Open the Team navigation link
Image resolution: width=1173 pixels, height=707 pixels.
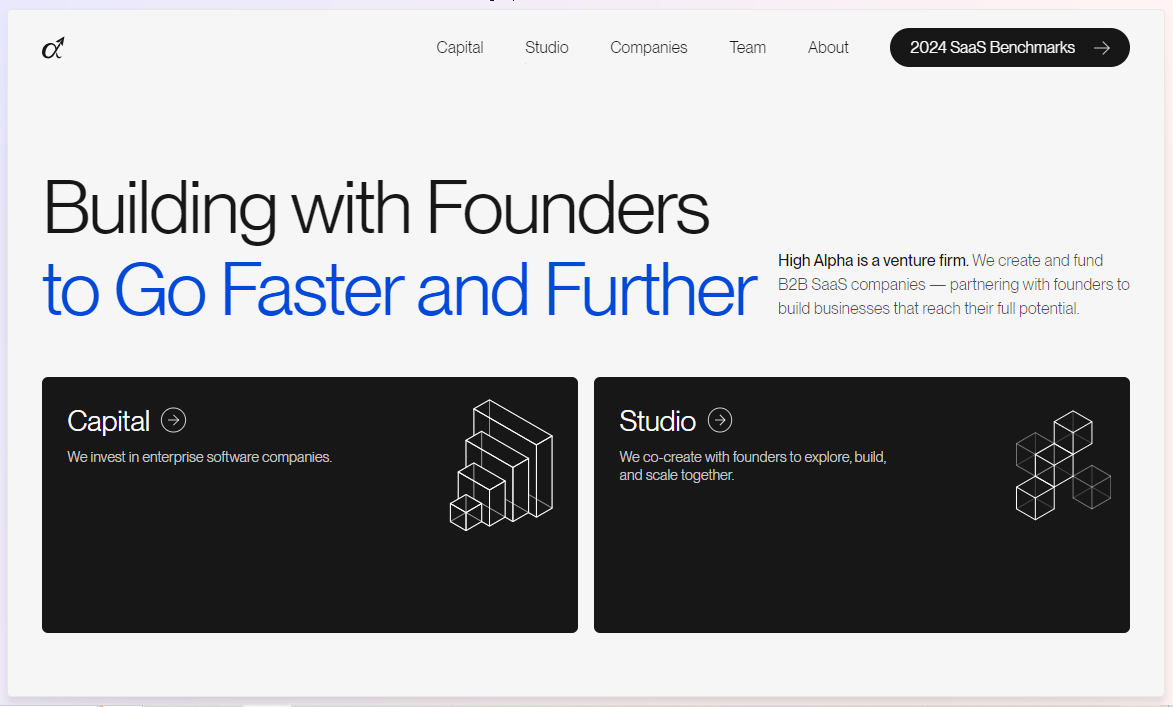coord(747,48)
